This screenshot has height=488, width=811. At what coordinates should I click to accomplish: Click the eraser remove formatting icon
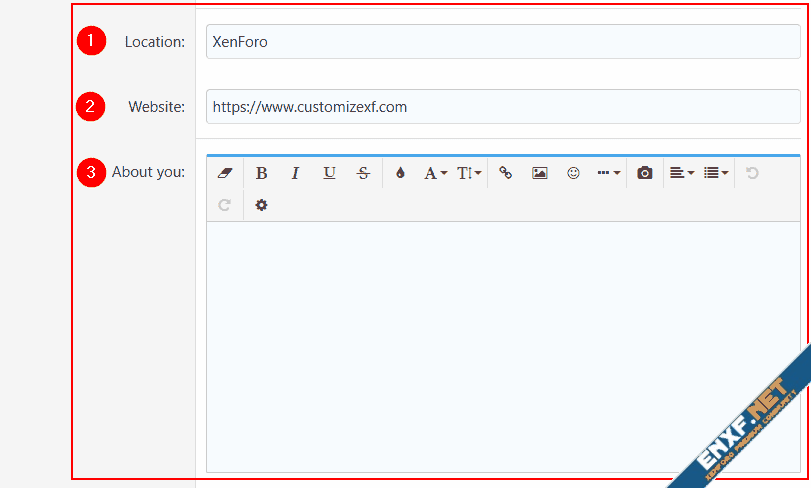[225, 173]
